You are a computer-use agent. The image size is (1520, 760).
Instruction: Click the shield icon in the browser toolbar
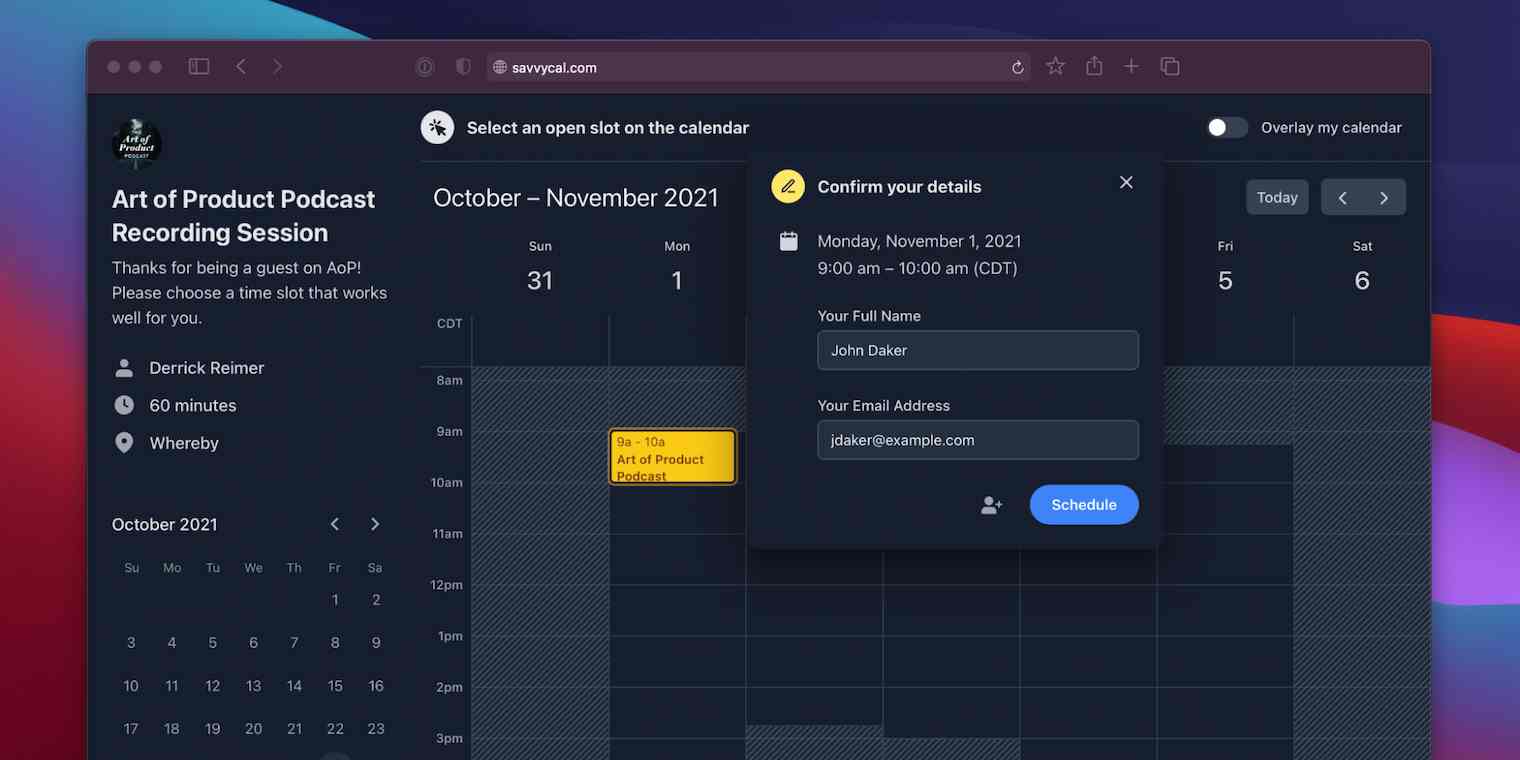point(462,66)
